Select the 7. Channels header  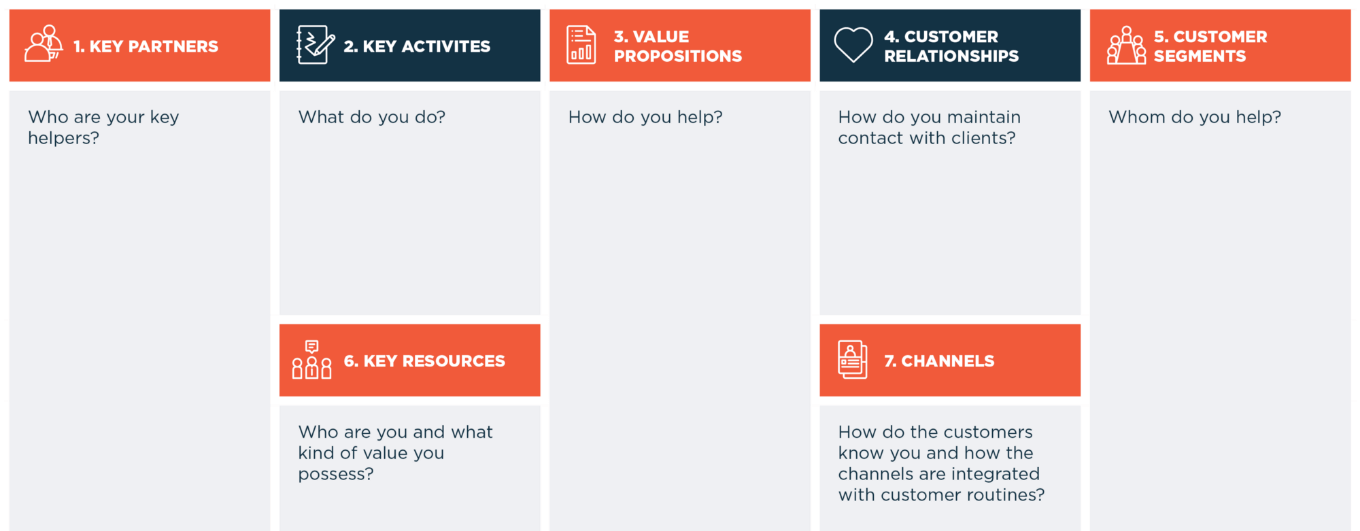click(x=950, y=360)
